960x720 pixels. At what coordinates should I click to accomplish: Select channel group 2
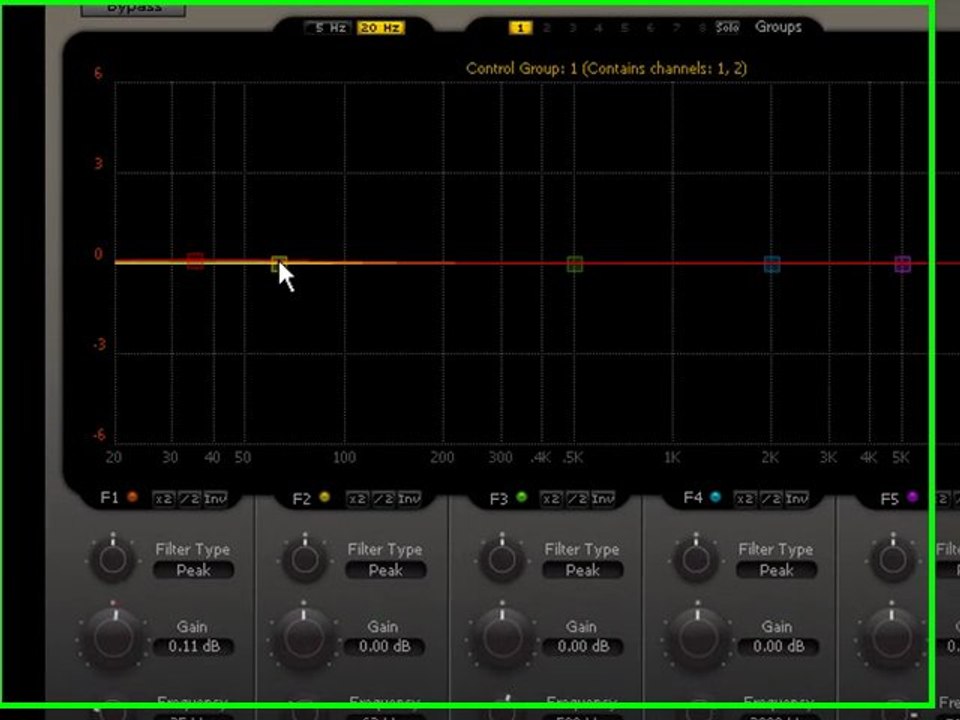click(x=547, y=28)
